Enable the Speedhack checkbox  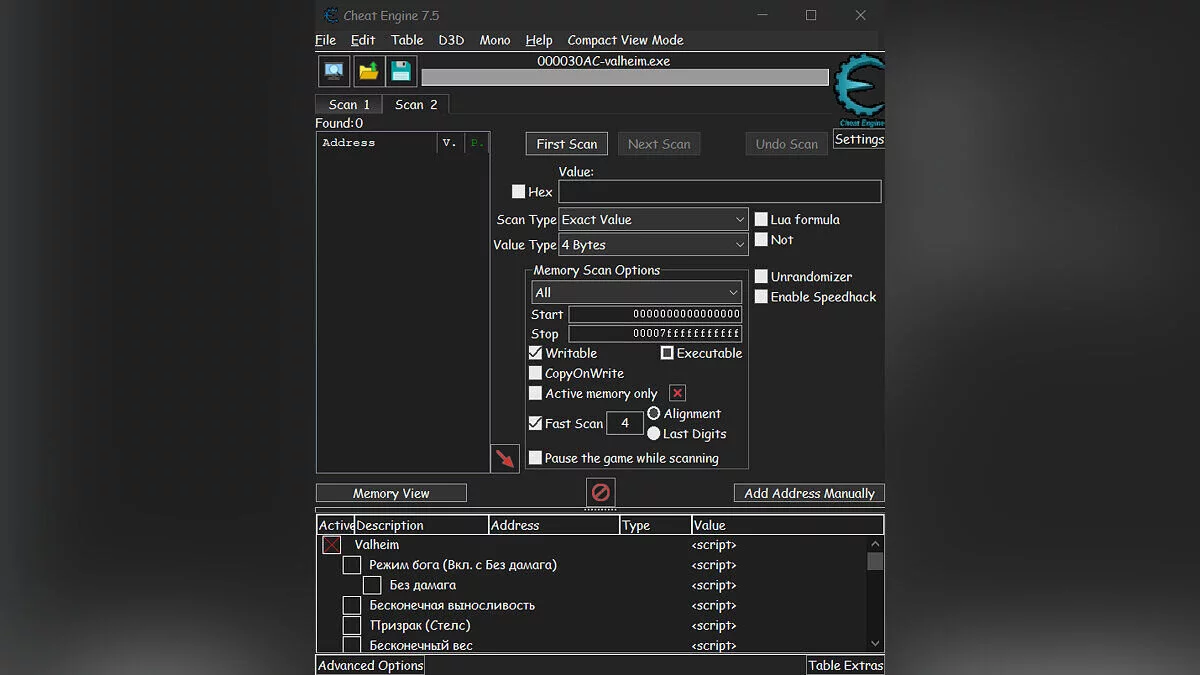pyautogui.click(x=762, y=297)
